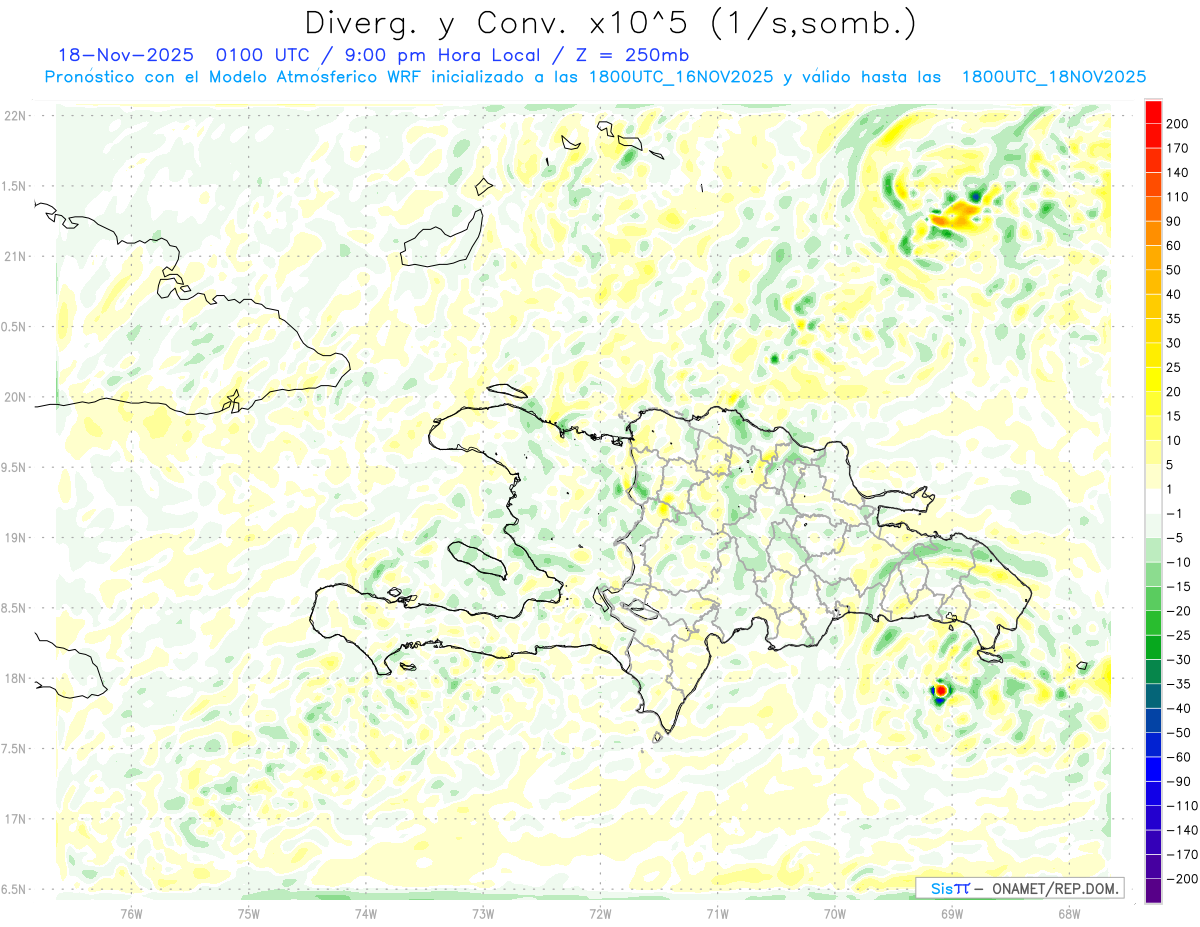Click the "75W" longitude label
This screenshot has width=1200, height=927.
click(249, 913)
